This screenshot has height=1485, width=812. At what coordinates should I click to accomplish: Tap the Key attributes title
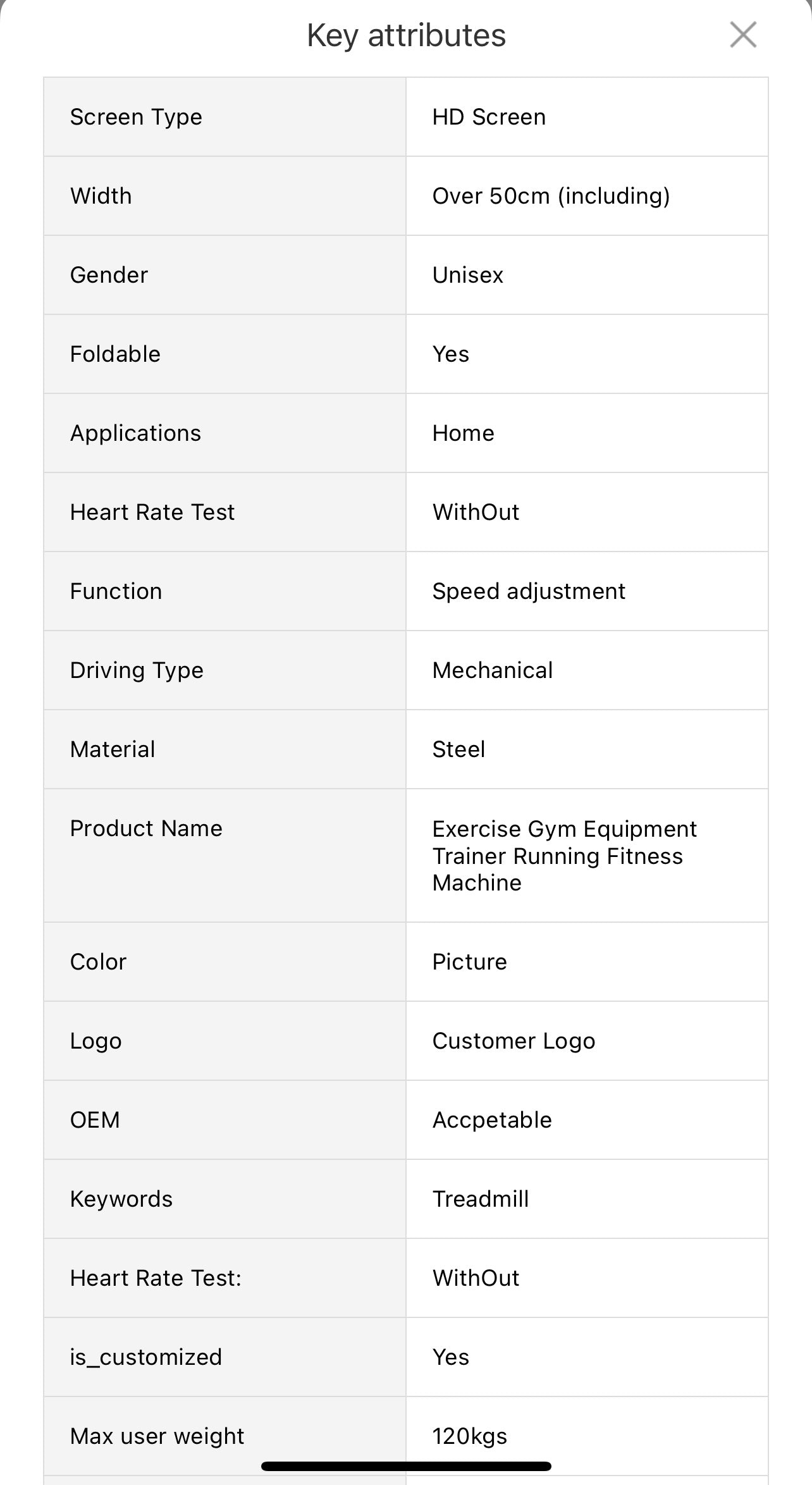(x=406, y=35)
